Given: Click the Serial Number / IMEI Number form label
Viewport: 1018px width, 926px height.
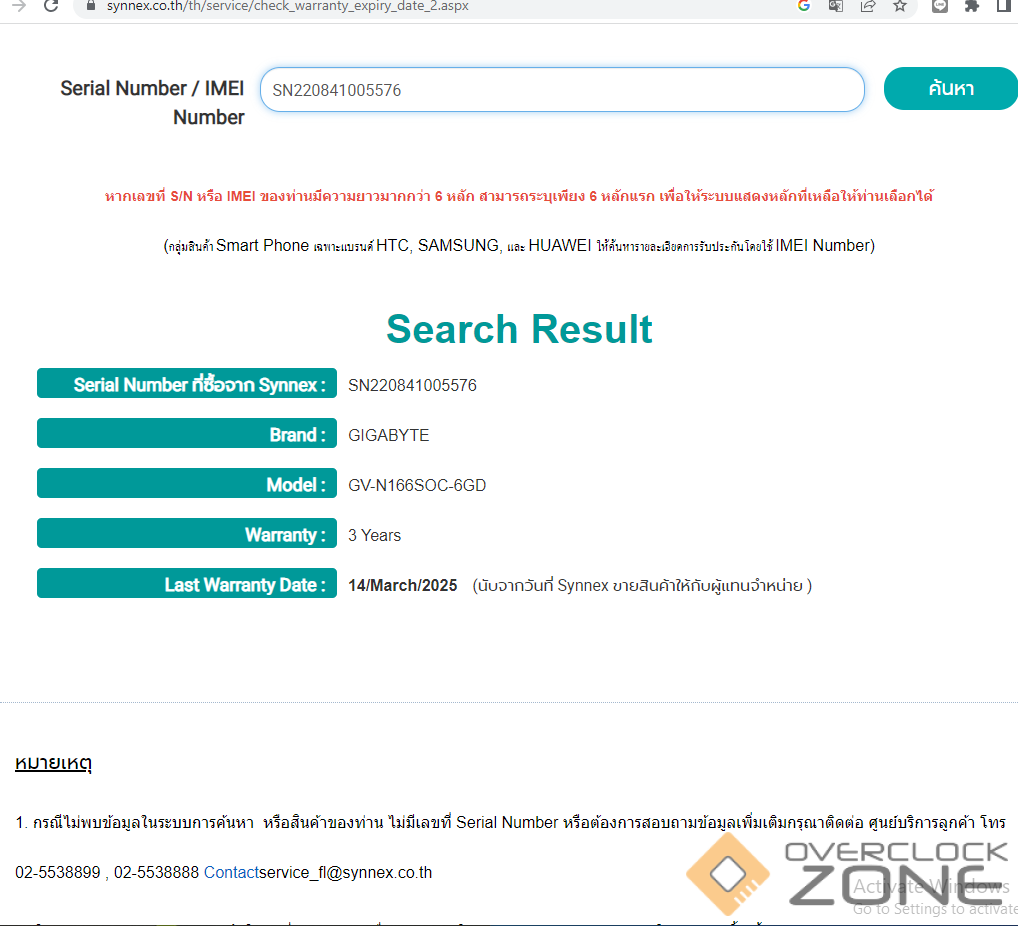Looking at the screenshot, I should 152,103.
